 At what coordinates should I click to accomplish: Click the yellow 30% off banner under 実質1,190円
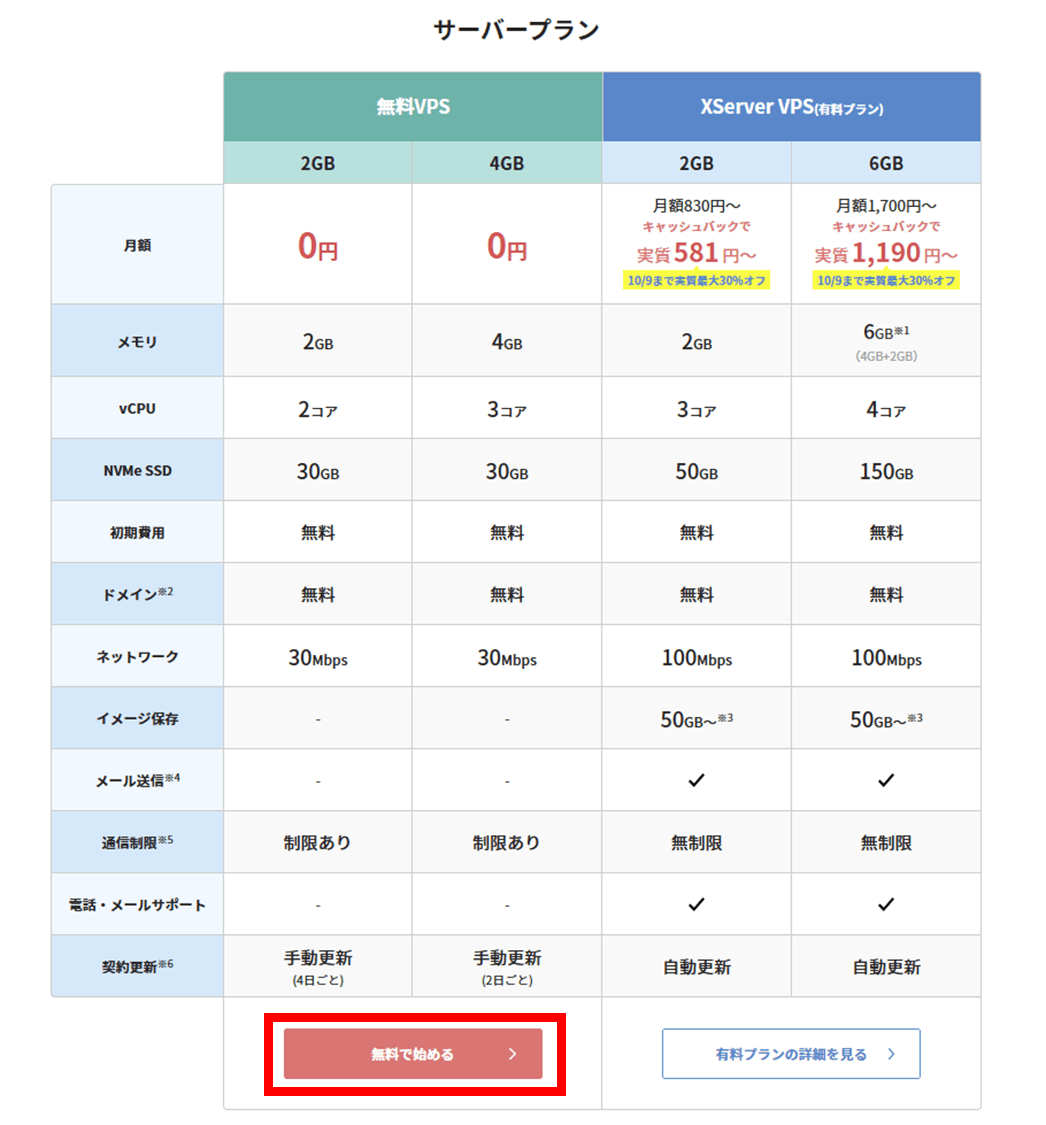[x=885, y=280]
